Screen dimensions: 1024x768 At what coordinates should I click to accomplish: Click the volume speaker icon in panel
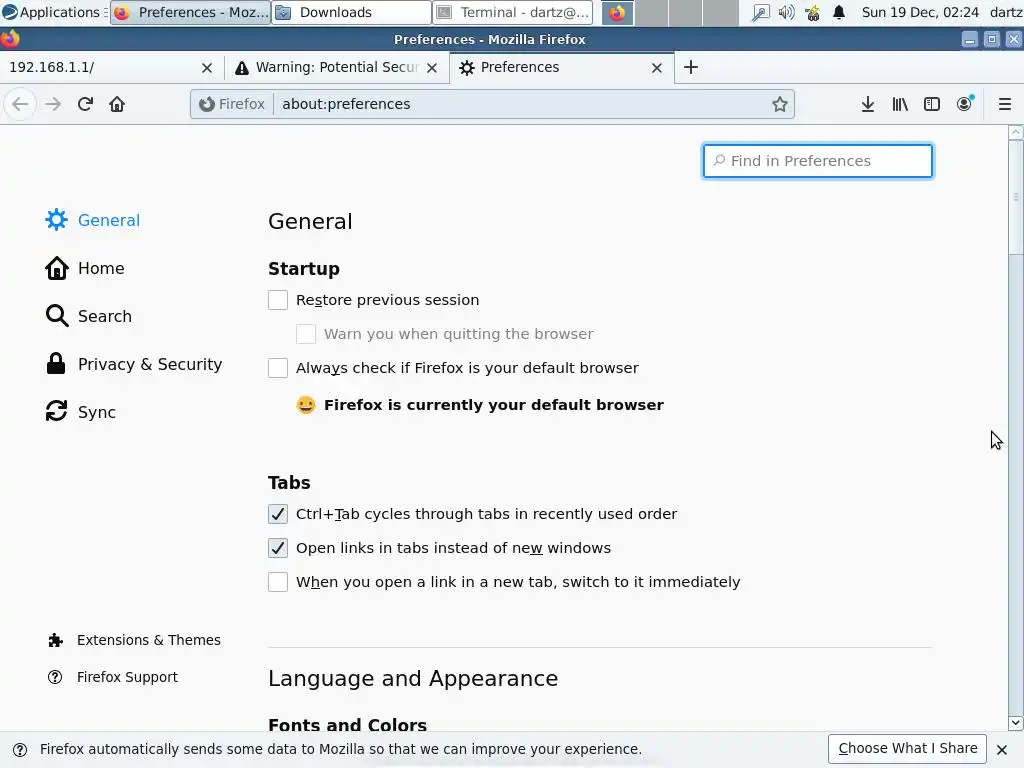[786, 12]
